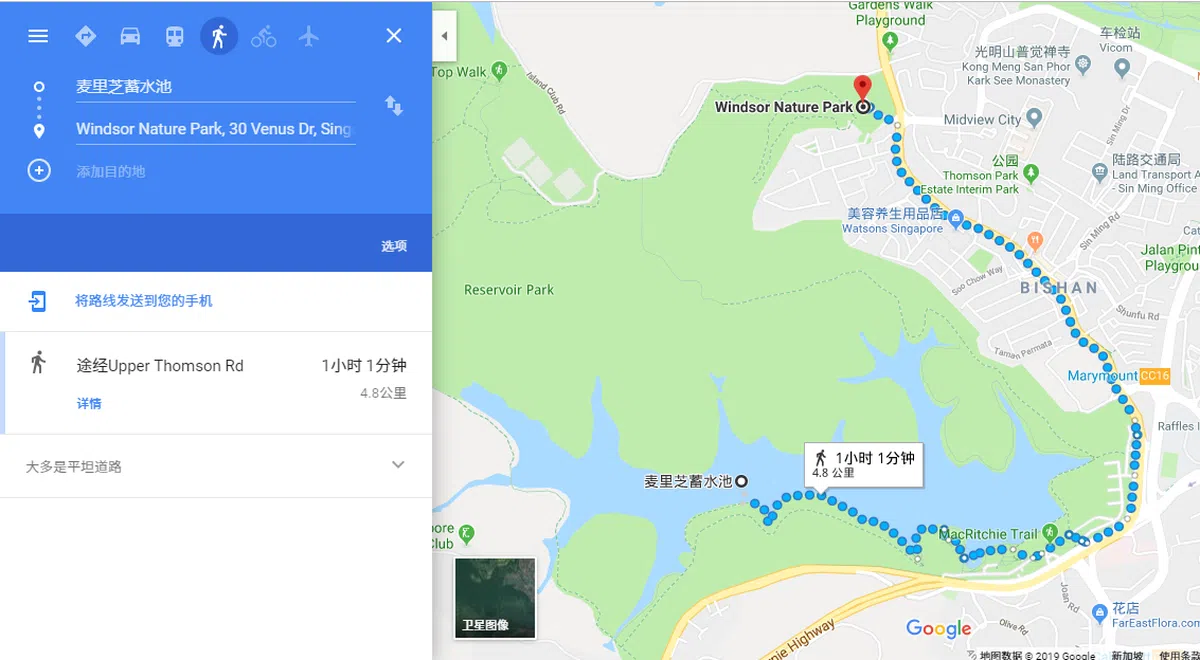Add another destination with plus icon
This screenshot has width=1200, height=660.
(39, 170)
